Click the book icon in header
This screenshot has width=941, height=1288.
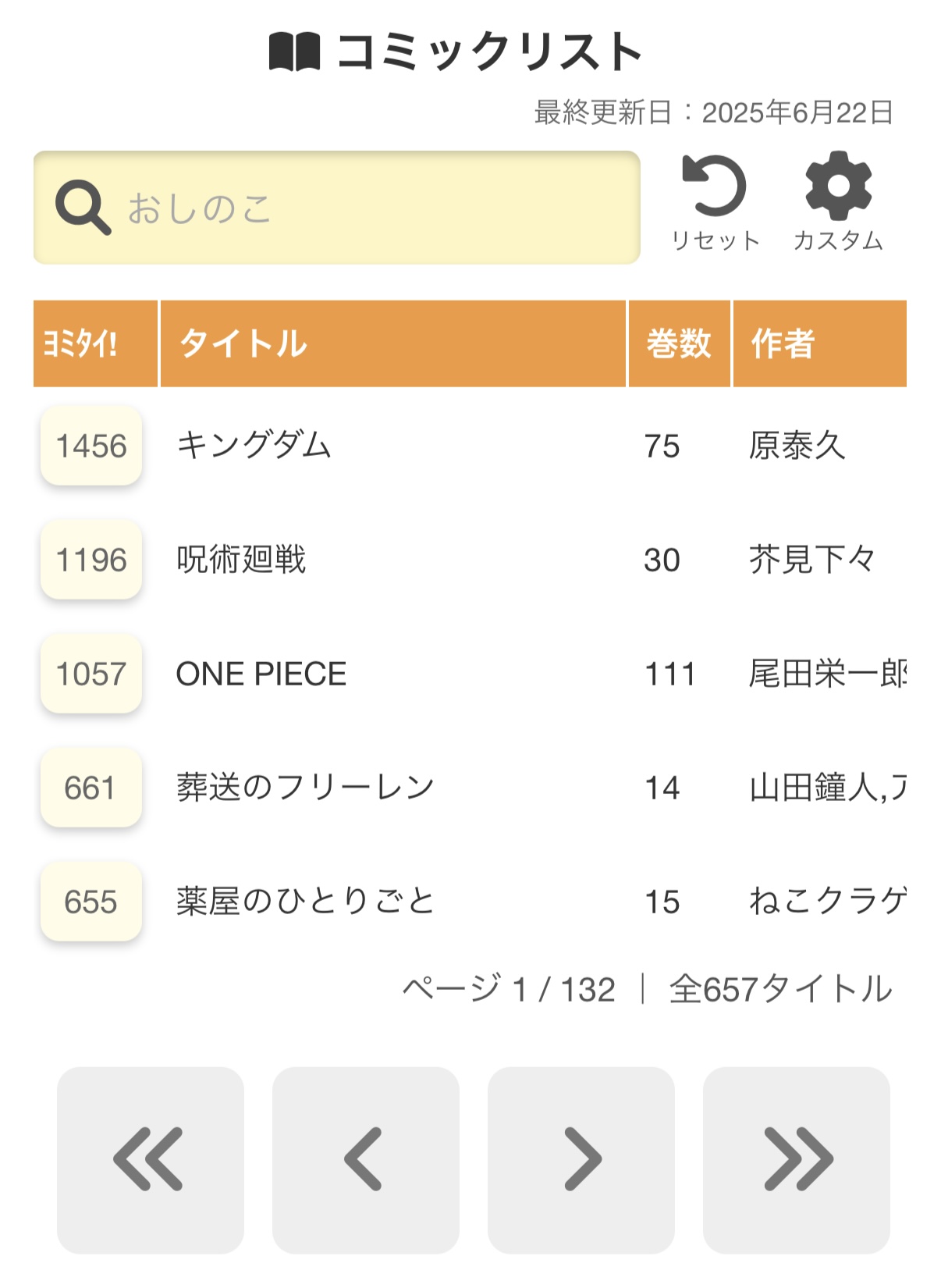295,52
